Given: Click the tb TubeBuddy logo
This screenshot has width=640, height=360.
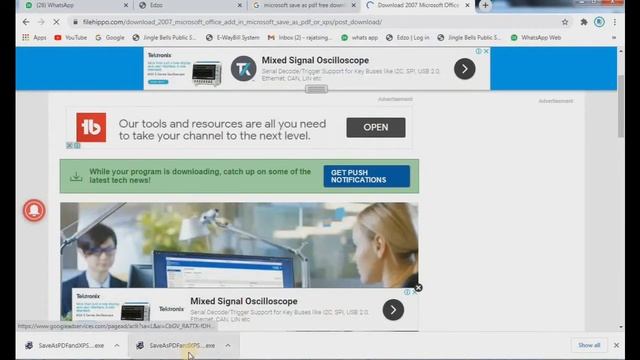Looking at the screenshot, I should pos(91,127).
